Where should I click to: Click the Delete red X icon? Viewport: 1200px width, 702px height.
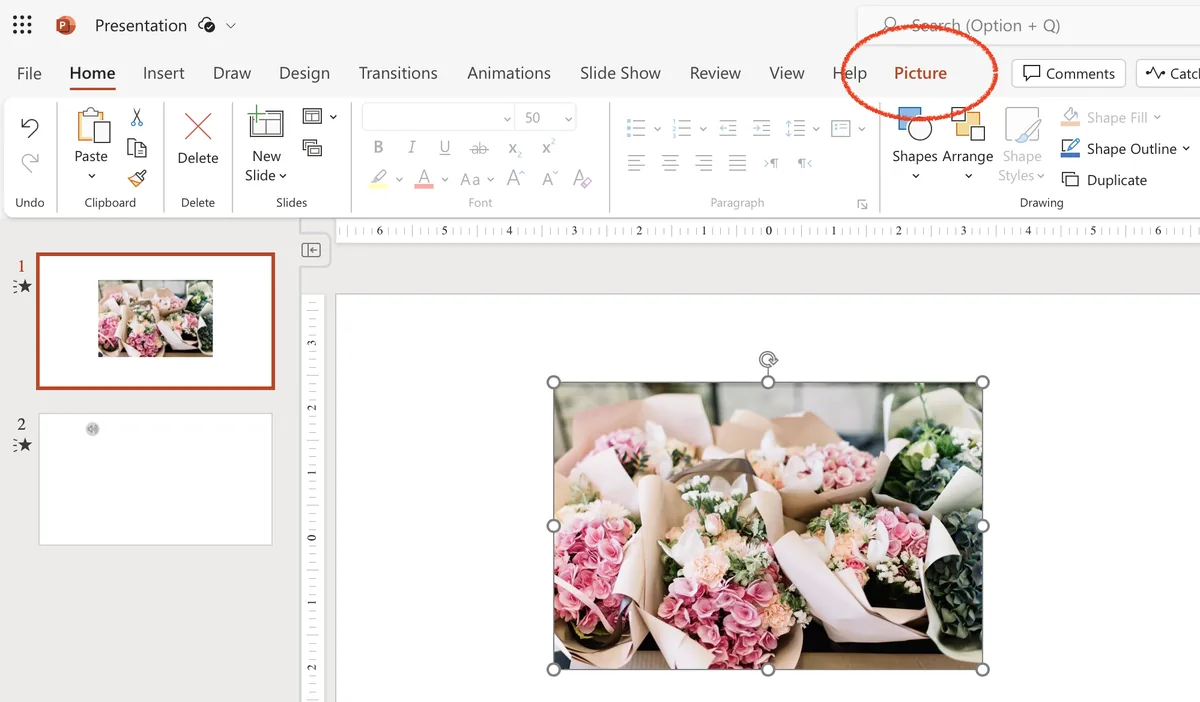(x=198, y=127)
